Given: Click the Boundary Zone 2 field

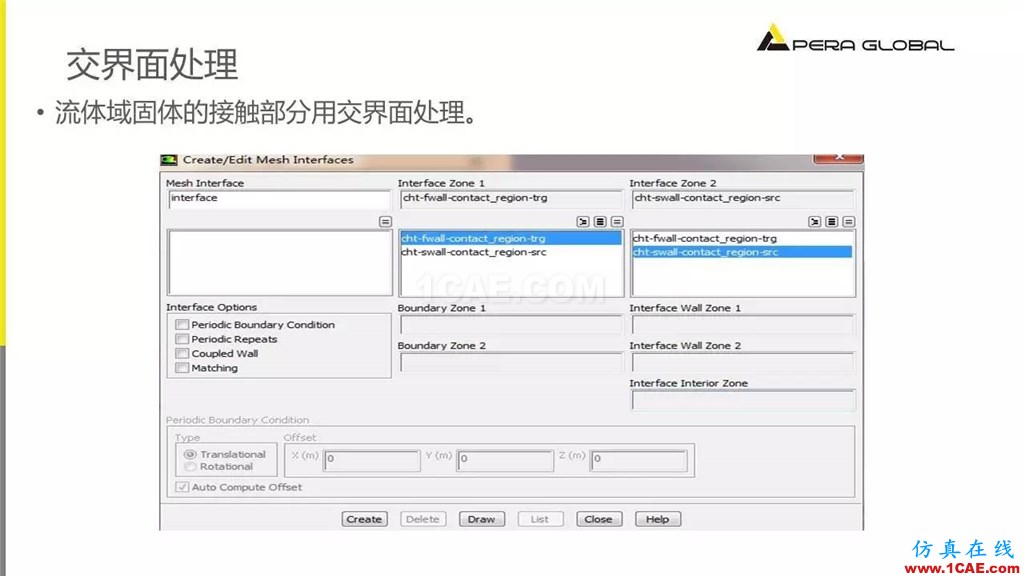Looking at the screenshot, I should [x=511, y=362].
